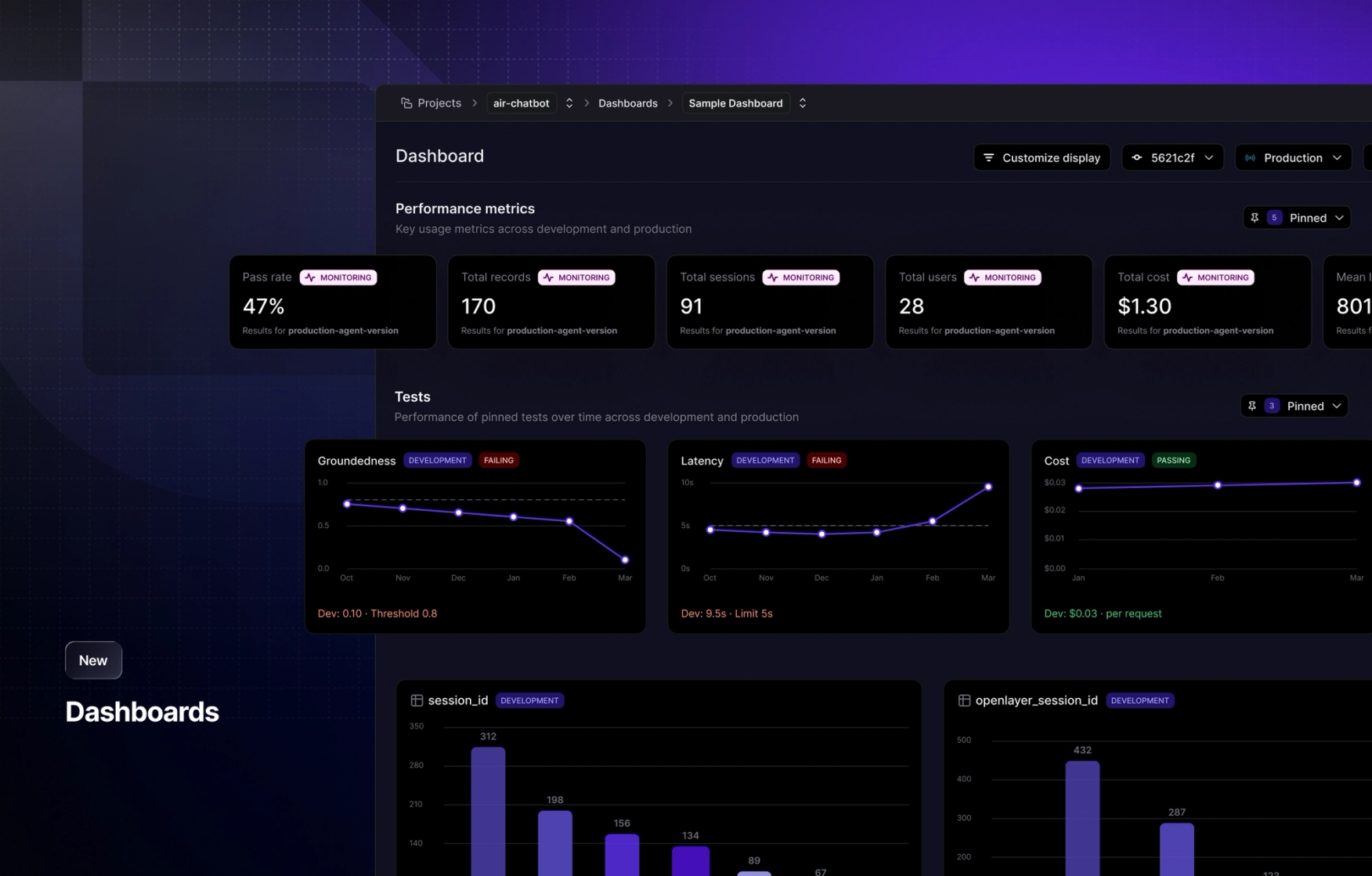Open Pinned dropdown in Performance metrics
Screen dimensions: 1372x876
[x=1297, y=218]
